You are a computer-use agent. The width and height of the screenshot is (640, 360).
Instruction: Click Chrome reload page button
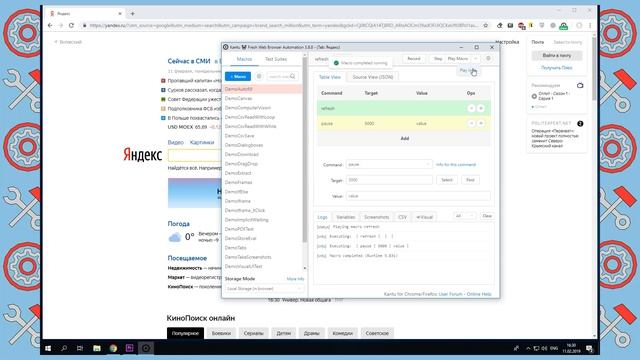tap(71, 25)
